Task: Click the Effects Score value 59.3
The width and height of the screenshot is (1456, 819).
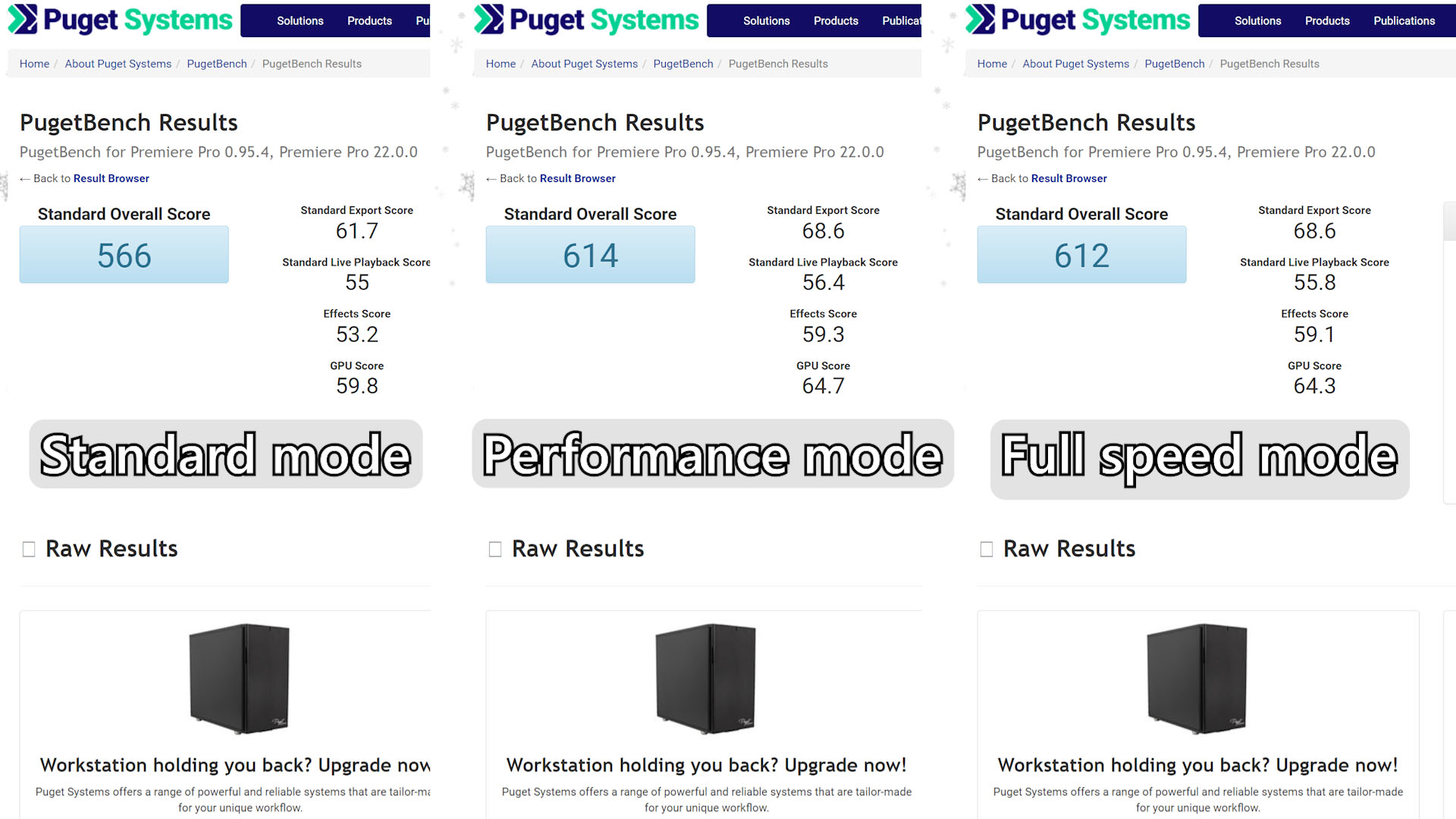Action: (824, 334)
